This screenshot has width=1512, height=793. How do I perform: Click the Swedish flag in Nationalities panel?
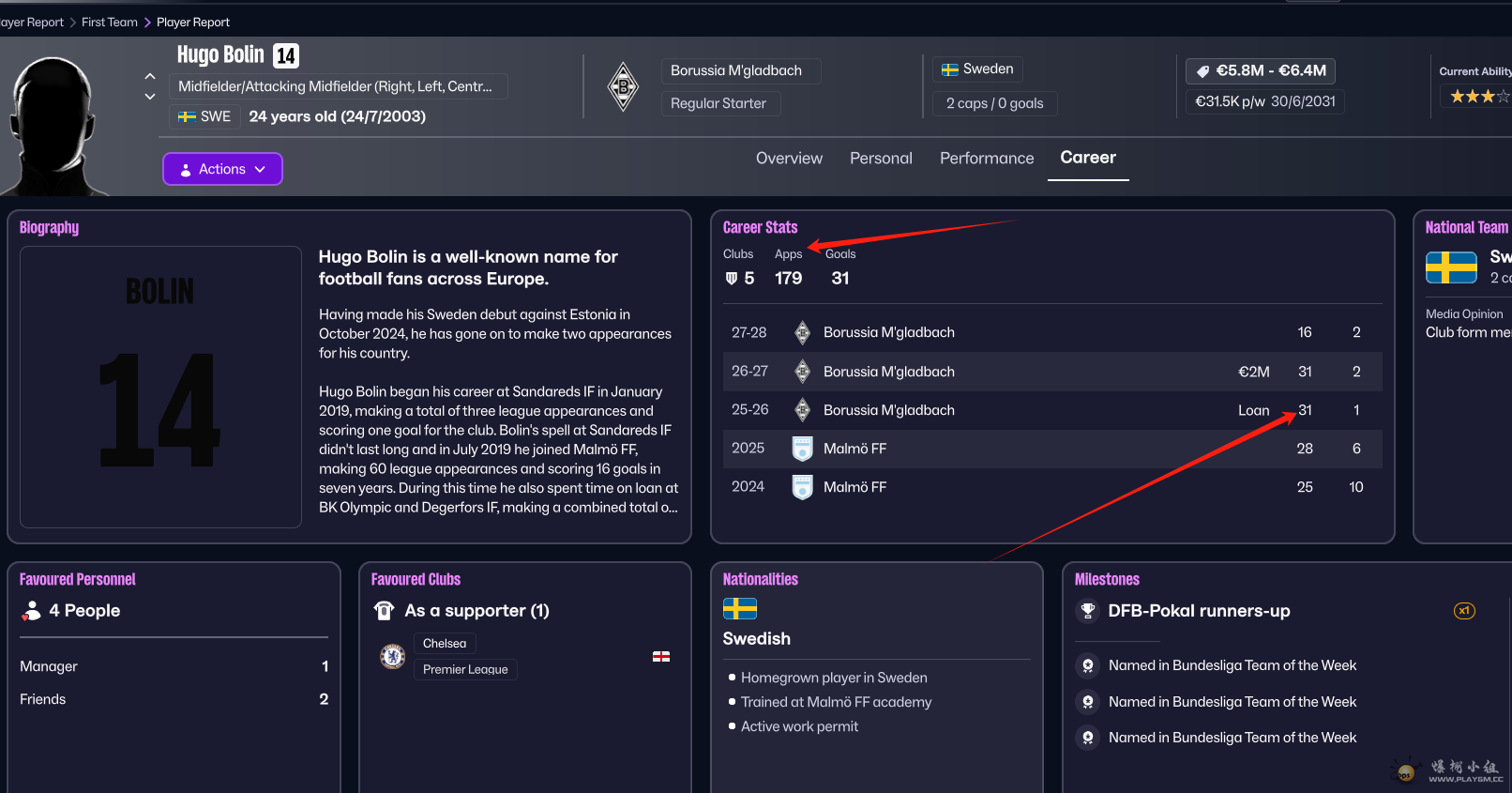click(x=740, y=609)
